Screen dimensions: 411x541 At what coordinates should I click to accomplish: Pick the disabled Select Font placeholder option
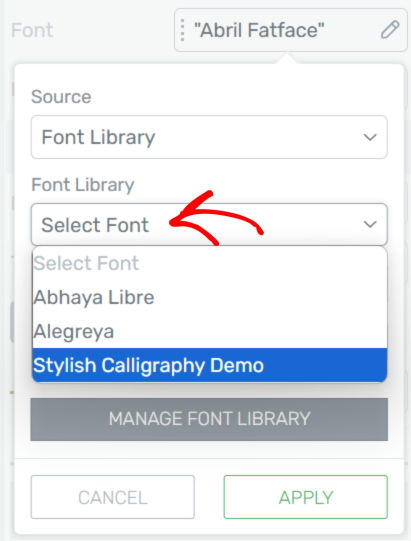pyautogui.click(x=209, y=264)
